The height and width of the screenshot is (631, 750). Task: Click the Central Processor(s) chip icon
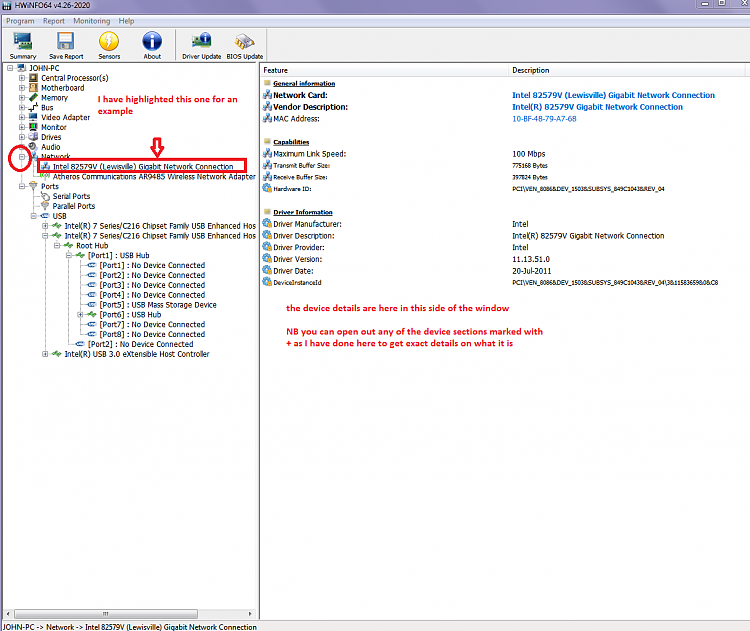33,77
